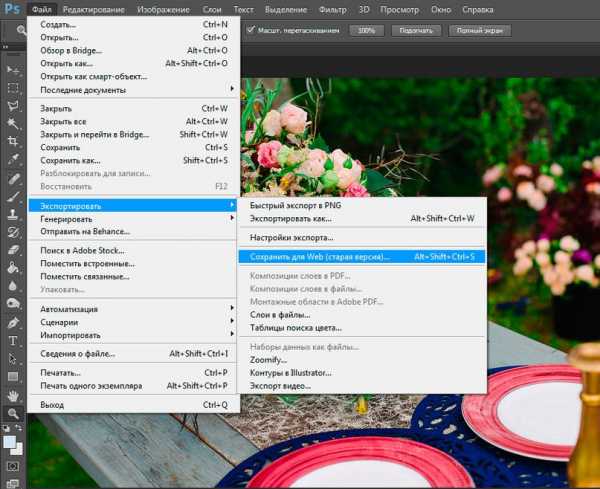Click the Подогнать button
Viewport: 600px width, 489px height.
[x=416, y=30]
